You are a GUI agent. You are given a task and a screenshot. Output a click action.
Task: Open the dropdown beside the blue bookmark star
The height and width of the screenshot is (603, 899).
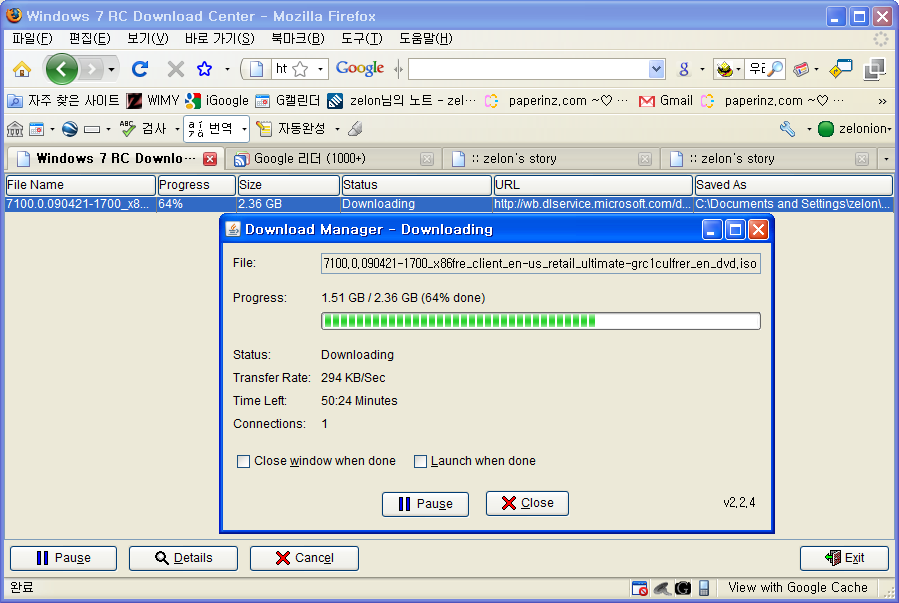click(227, 70)
